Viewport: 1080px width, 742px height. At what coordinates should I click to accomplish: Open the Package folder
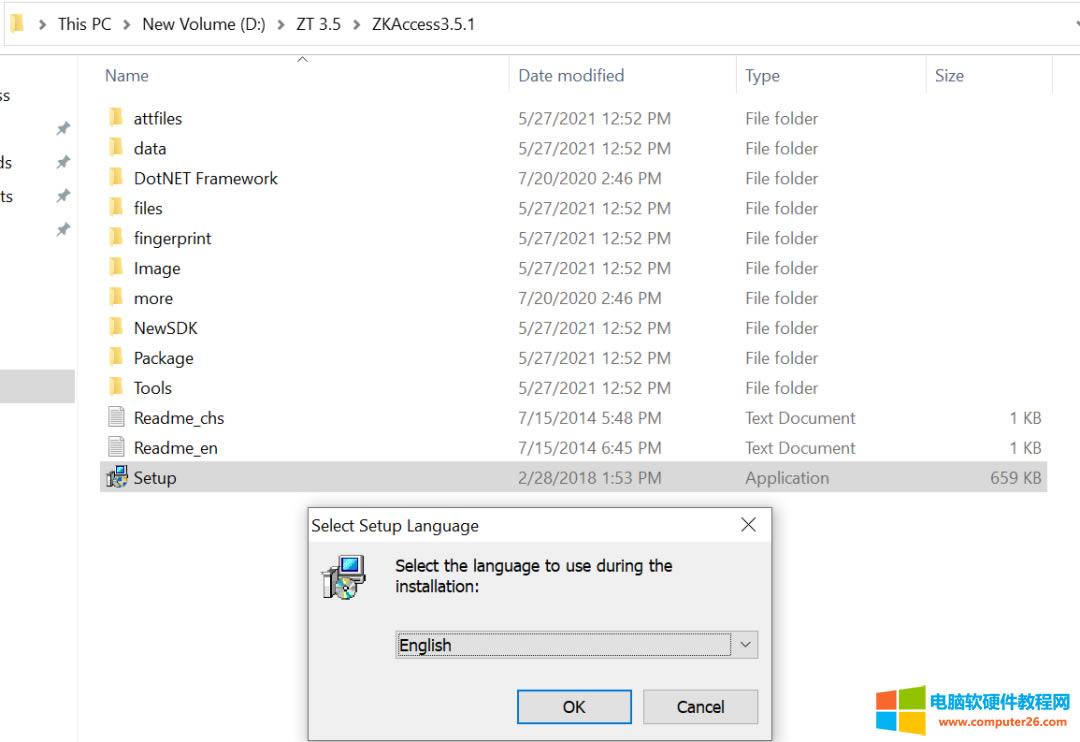(x=163, y=357)
